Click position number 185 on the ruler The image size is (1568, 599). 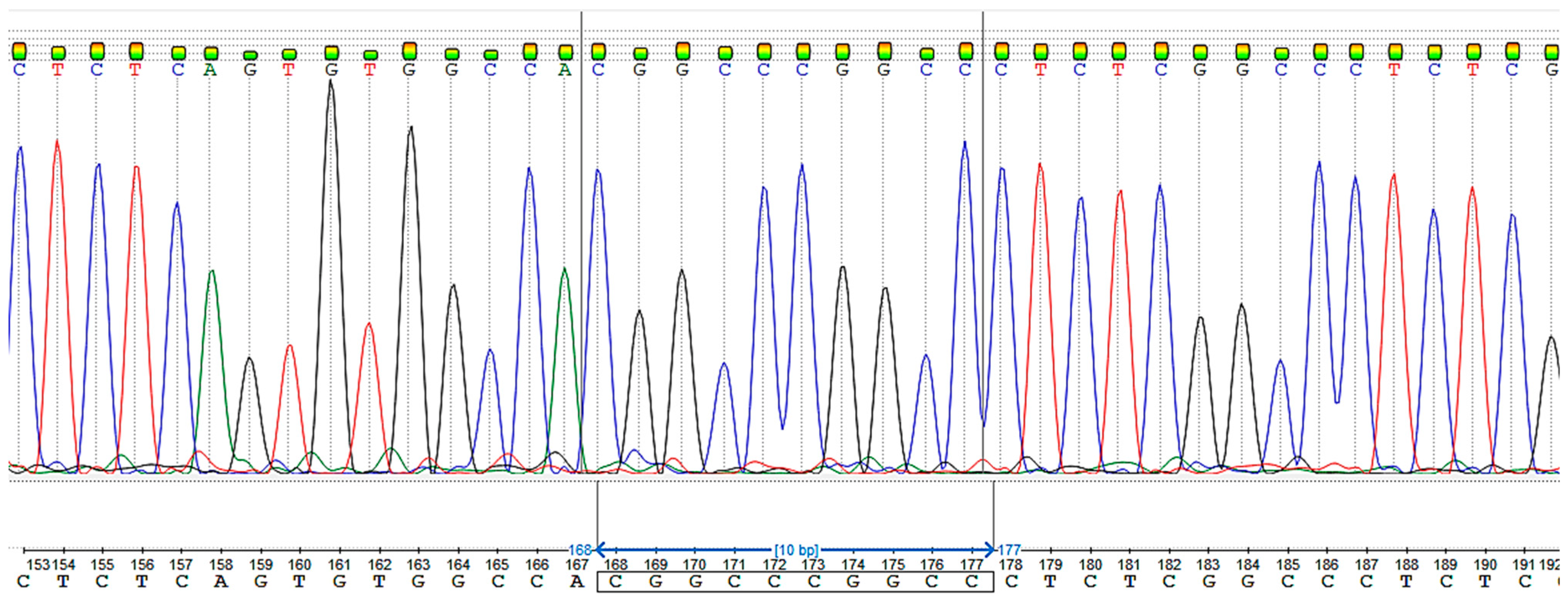[1287, 565]
